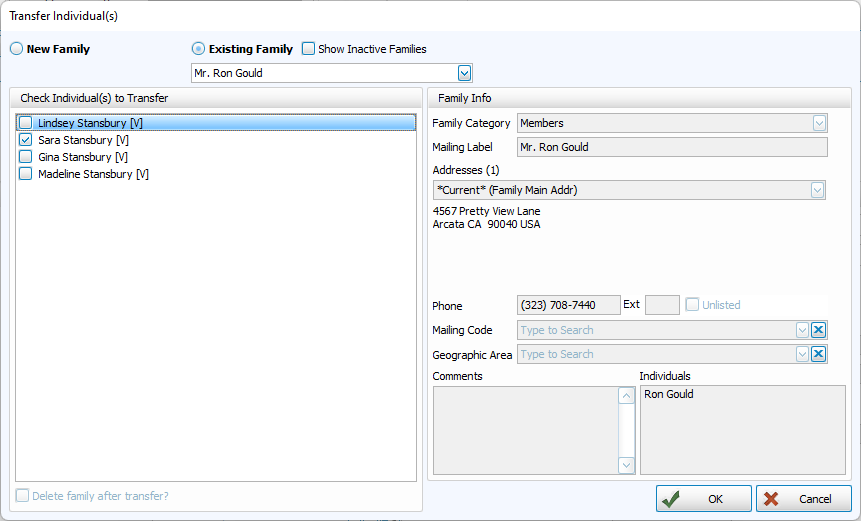Click the phone number field

click(x=568, y=305)
